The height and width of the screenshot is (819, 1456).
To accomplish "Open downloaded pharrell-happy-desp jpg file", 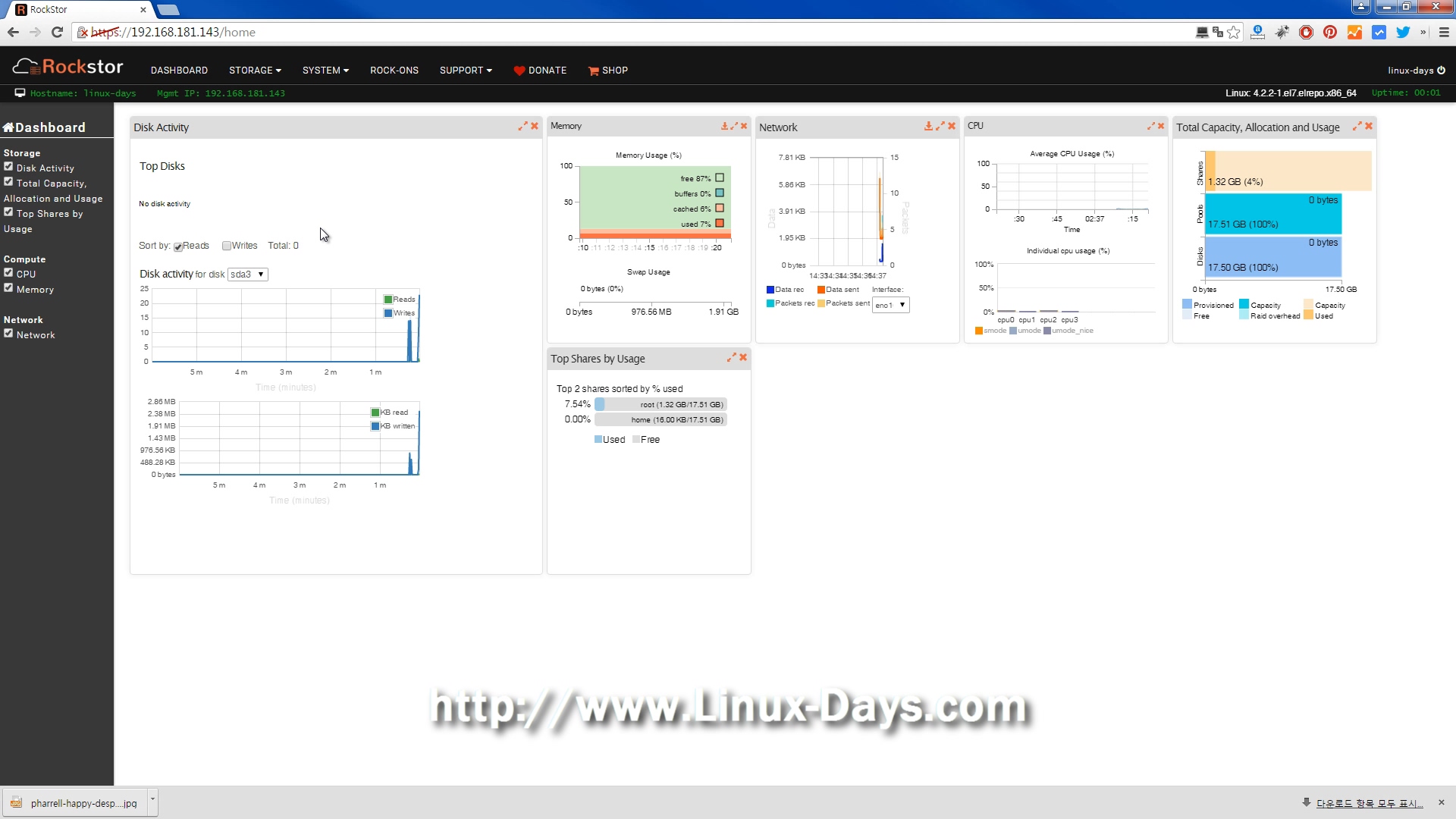I will [x=75, y=802].
